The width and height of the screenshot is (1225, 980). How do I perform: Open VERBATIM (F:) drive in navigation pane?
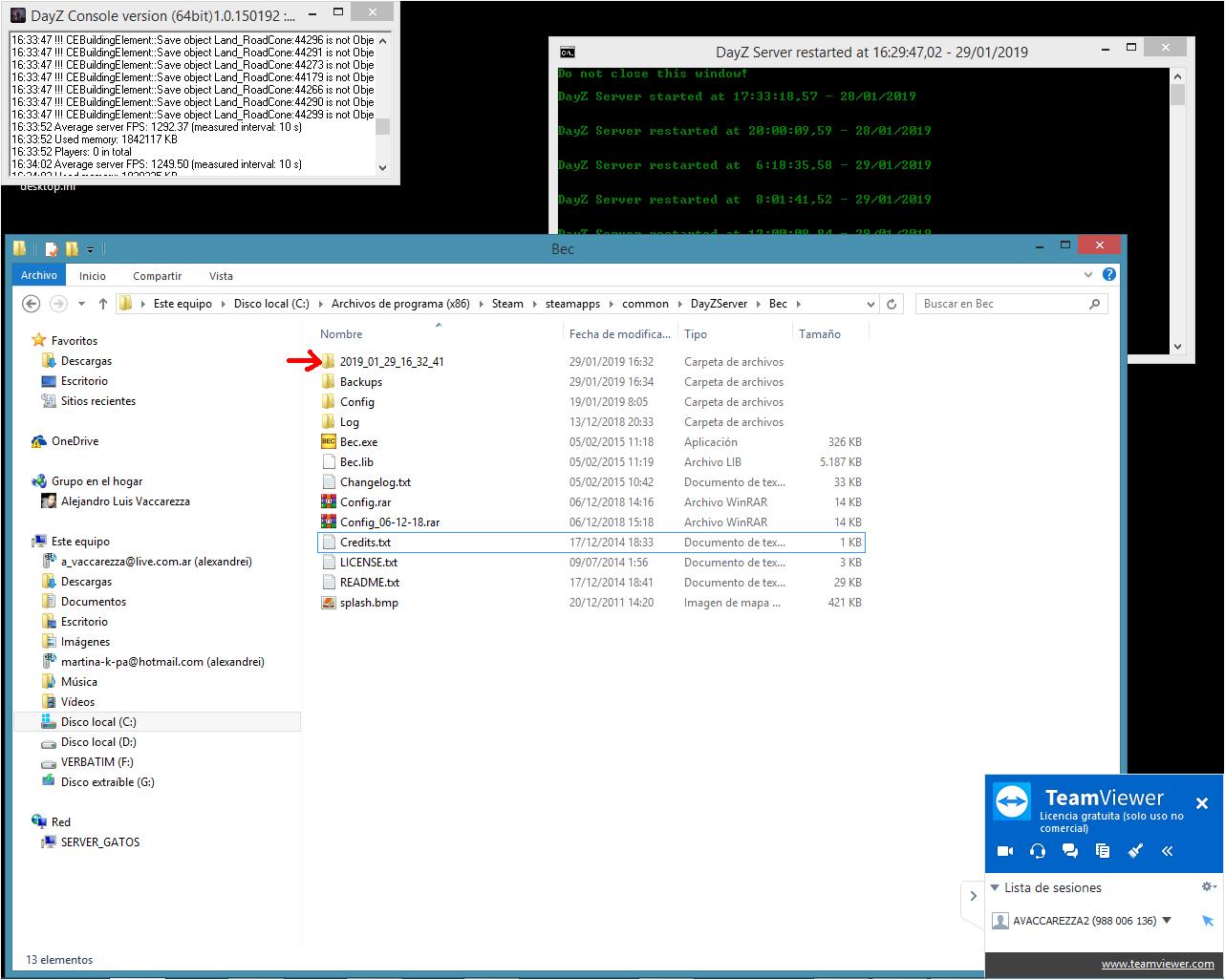coord(97,762)
